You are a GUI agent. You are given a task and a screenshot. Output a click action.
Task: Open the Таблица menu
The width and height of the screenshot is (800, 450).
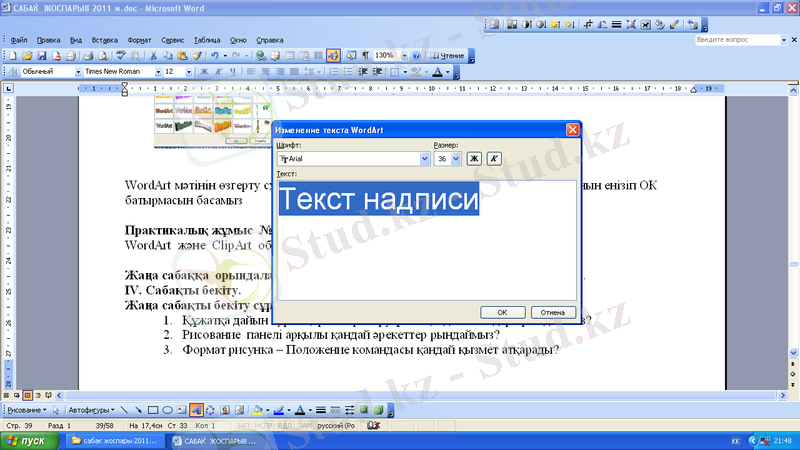click(207, 39)
